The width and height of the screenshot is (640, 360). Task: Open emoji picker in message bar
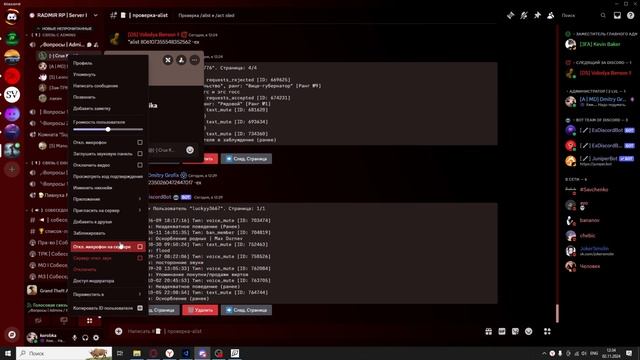529,331
